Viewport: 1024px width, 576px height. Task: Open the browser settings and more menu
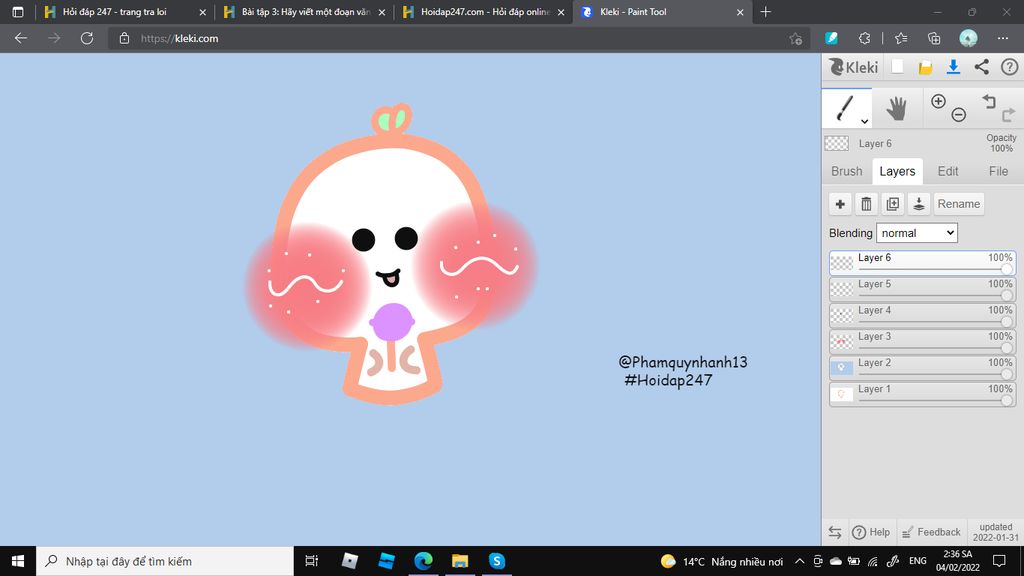[1002, 39]
